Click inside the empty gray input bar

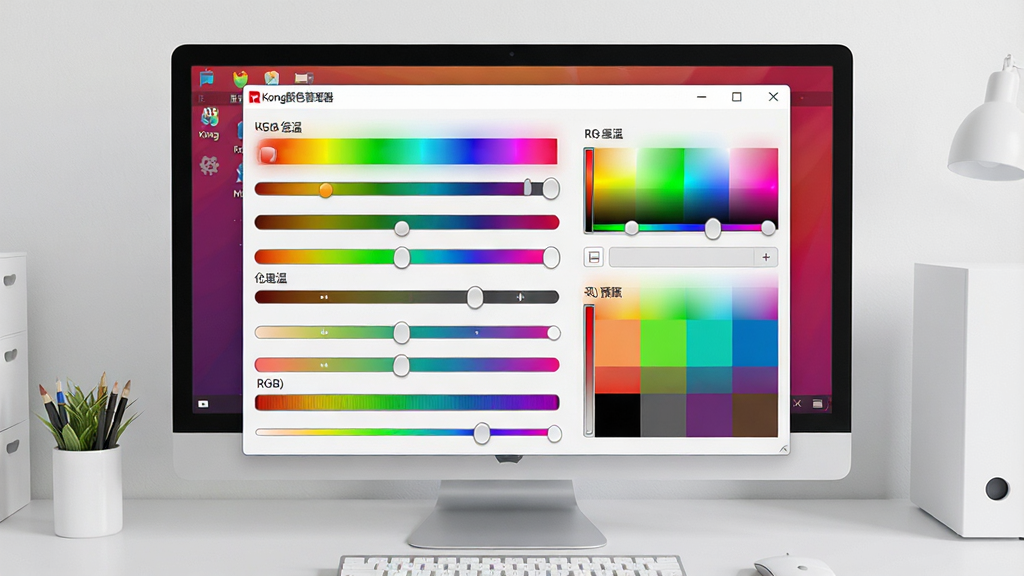click(682, 257)
